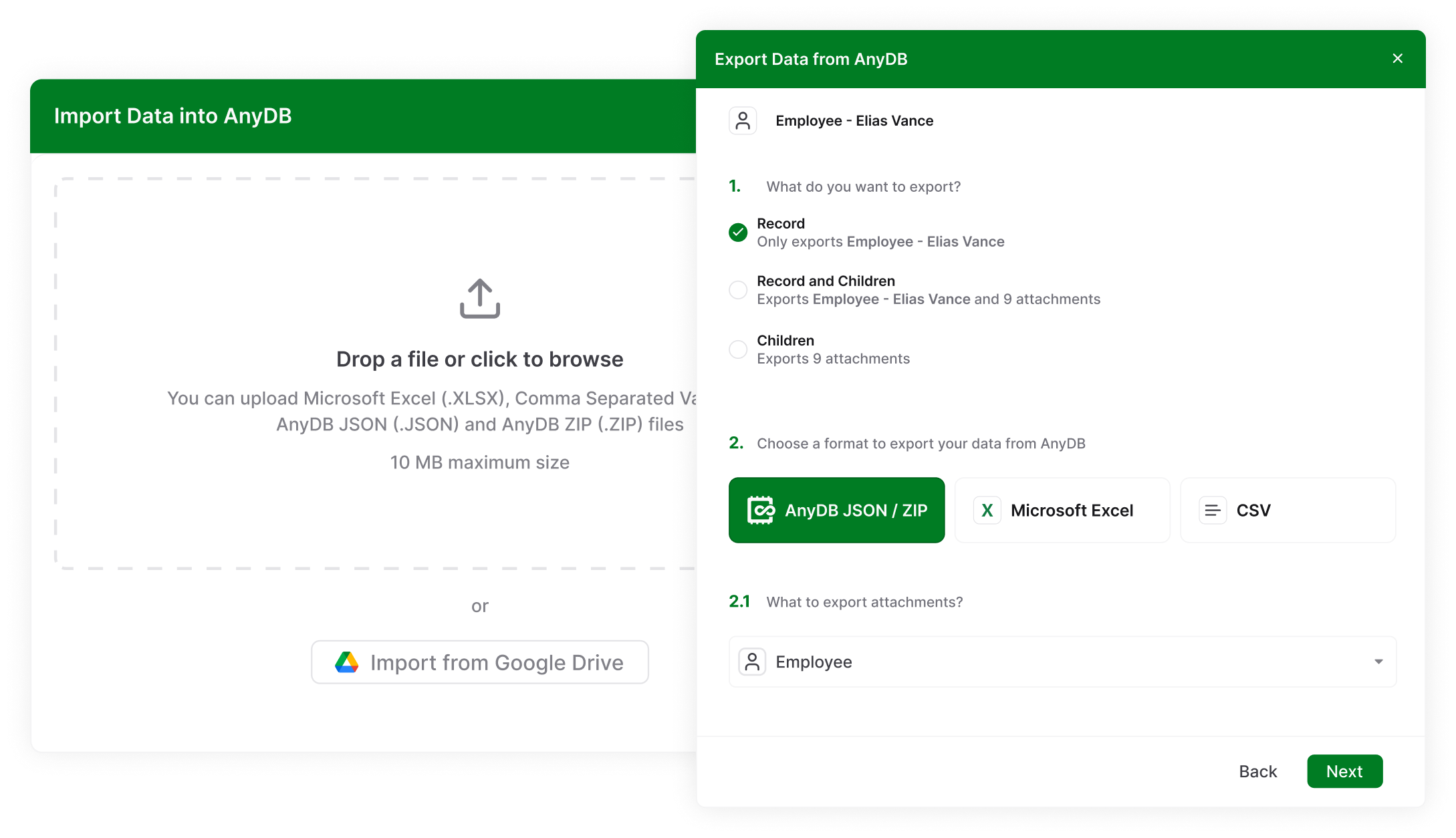Select the Record and Children radio button

click(738, 290)
